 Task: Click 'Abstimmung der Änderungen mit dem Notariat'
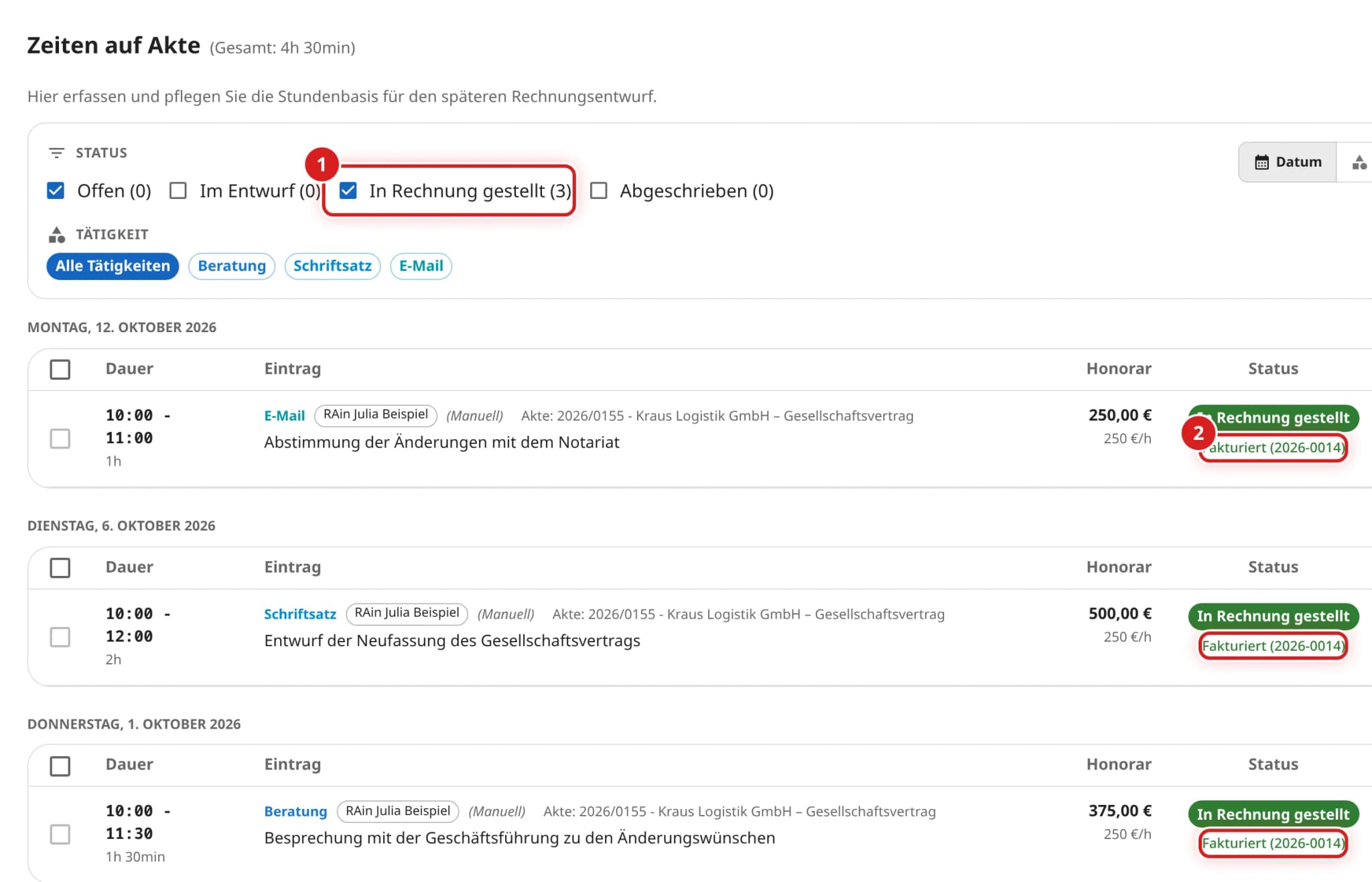(x=441, y=443)
